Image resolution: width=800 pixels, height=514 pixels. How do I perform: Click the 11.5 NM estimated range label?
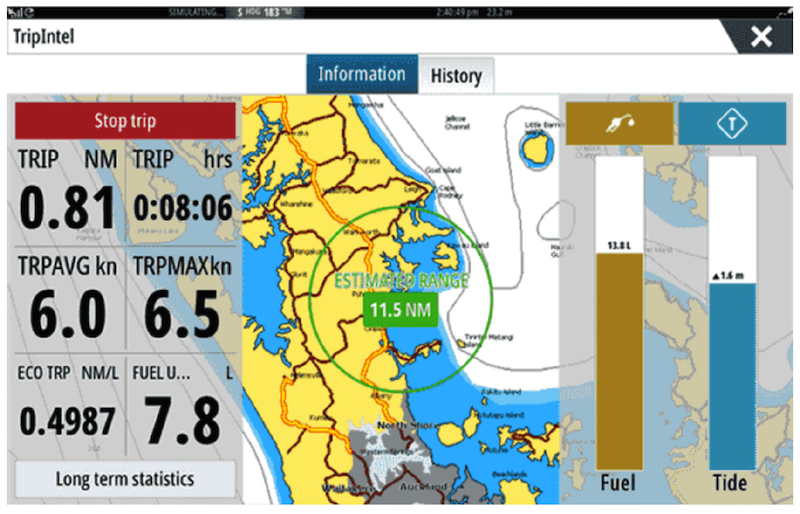401,310
